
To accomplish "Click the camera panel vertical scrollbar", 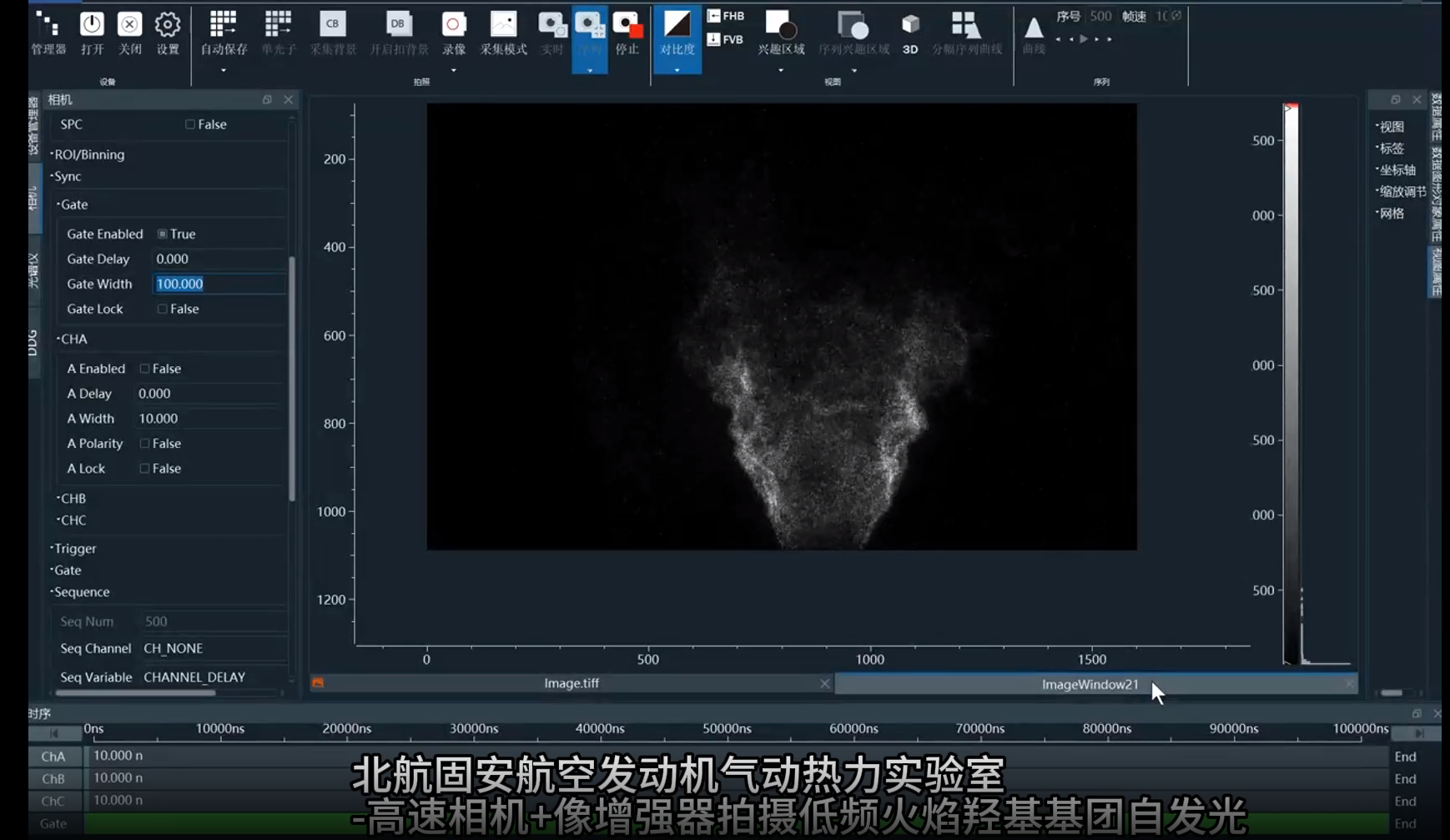I will (292, 380).
